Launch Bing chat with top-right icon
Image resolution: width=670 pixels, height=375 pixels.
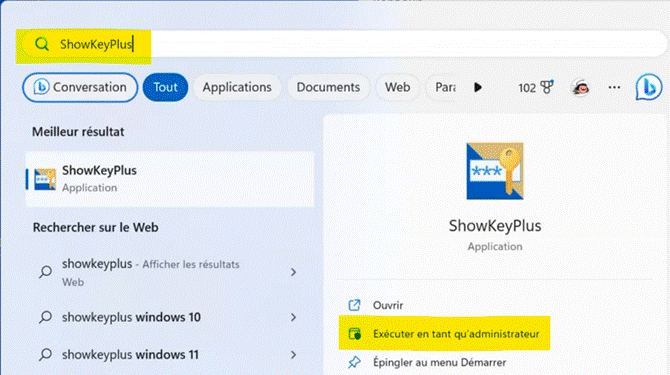pos(649,87)
